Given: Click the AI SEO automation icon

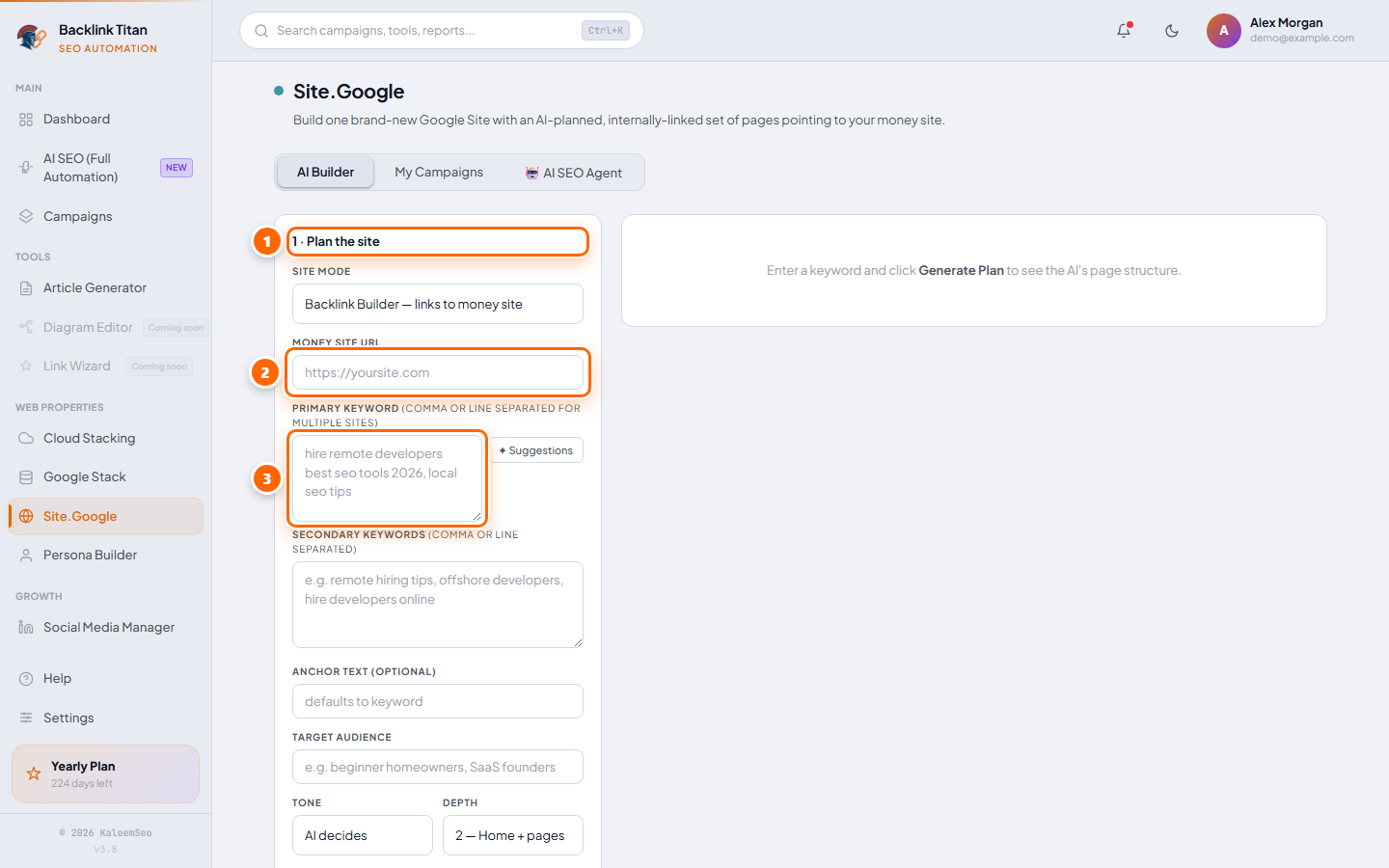Looking at the screenshot, I should click(x=26, y=168).
